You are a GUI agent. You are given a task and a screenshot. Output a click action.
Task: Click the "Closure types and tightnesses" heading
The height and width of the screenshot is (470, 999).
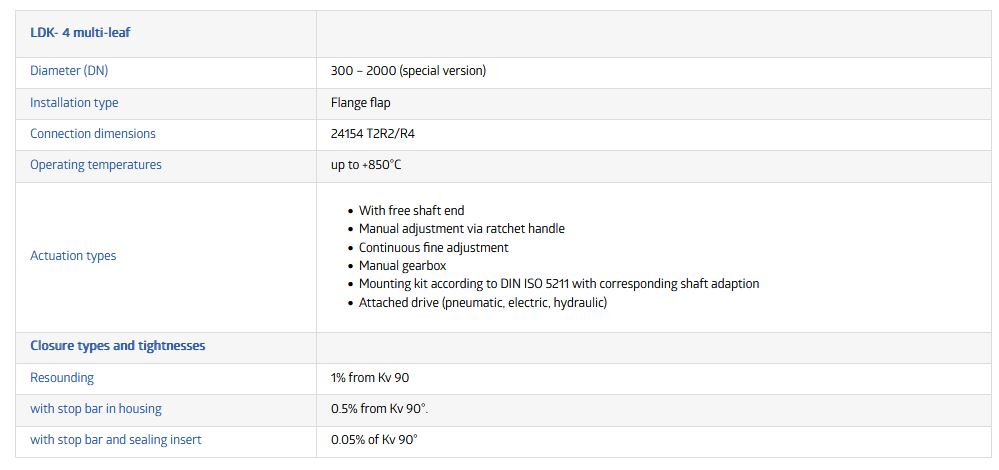pyautogui.click(x=118, y=346)
